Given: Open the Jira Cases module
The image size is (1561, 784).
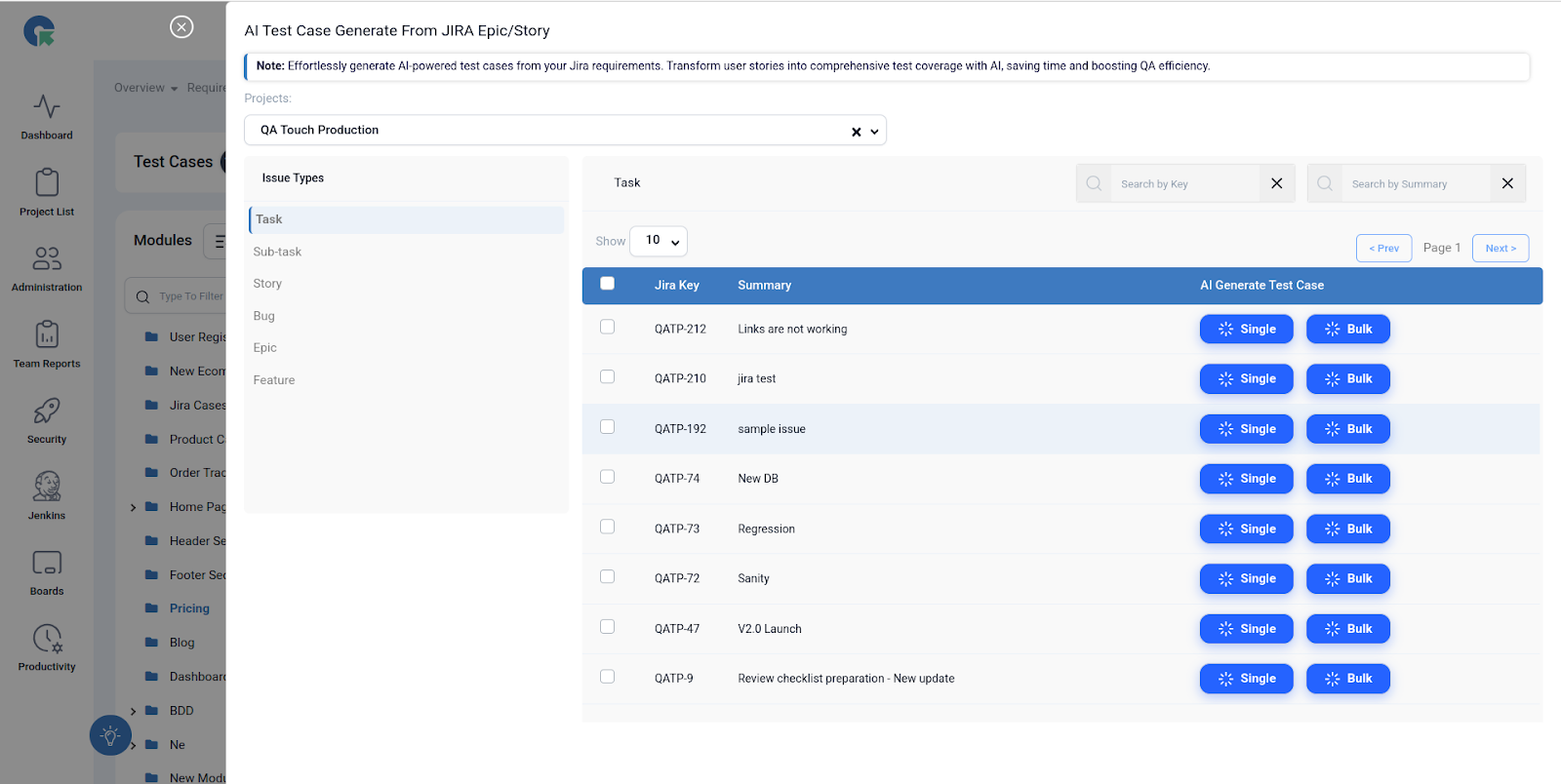Looking at the screenshot, I should click(x=197, y=406).
